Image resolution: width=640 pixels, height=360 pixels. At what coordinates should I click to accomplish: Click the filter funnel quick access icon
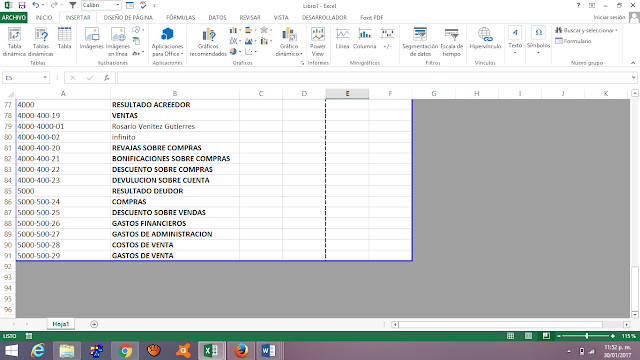pyautogui.click(x=73, y=5)
